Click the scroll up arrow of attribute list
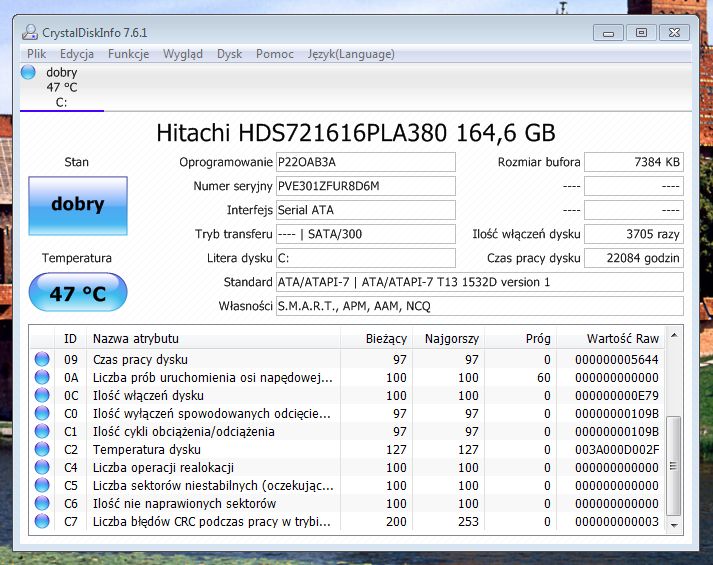Viewport: 713px width, 565px height. (674, 335)
